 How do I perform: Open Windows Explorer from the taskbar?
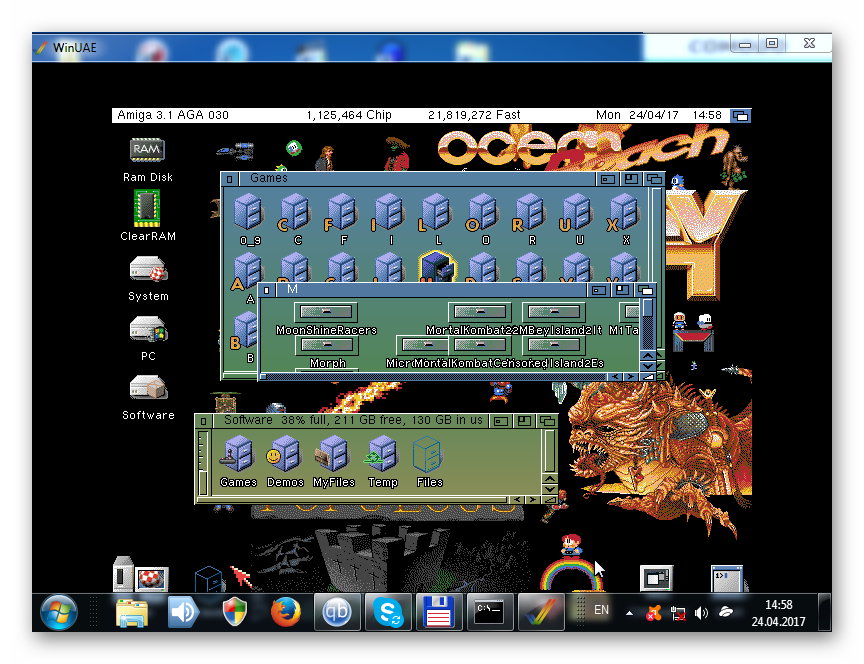click(x=132, y=613)
